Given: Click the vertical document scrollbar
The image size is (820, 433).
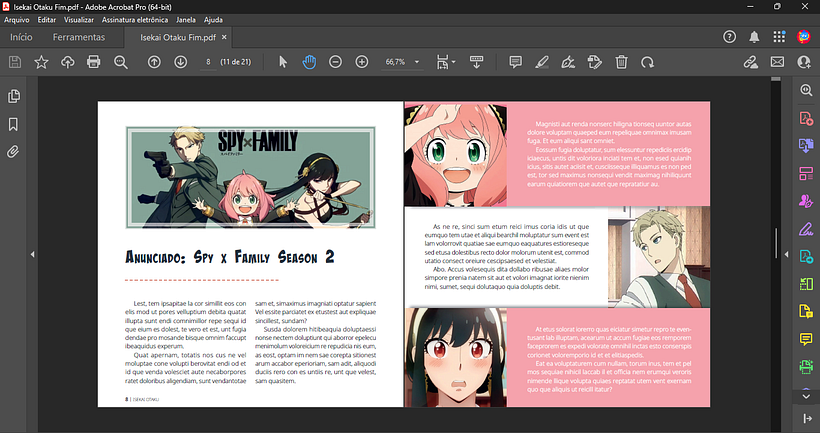Looking at the screenshot, I should (776, 244).
